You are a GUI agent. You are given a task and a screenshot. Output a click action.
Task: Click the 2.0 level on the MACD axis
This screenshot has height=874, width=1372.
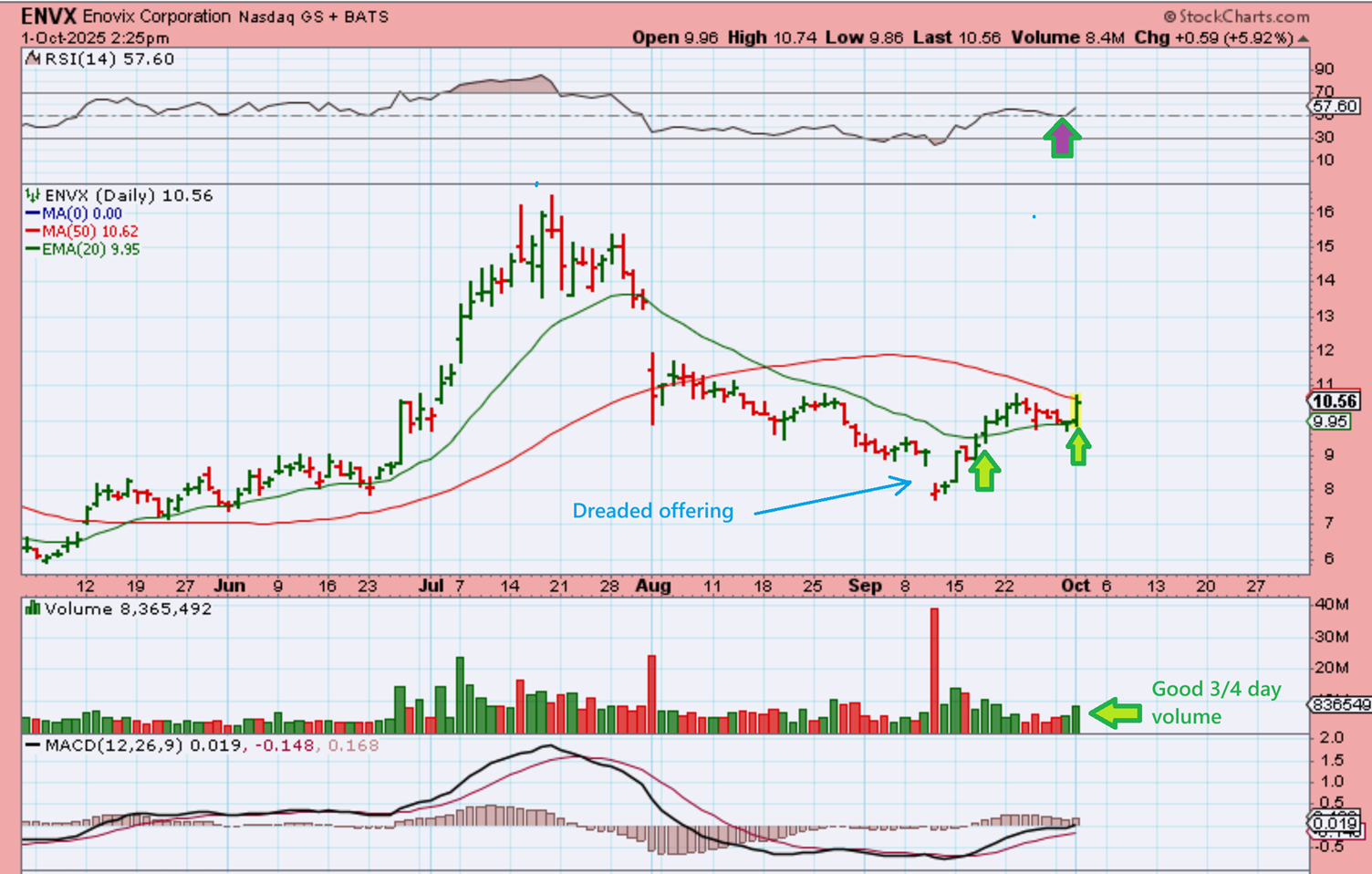coord(1332,737)
